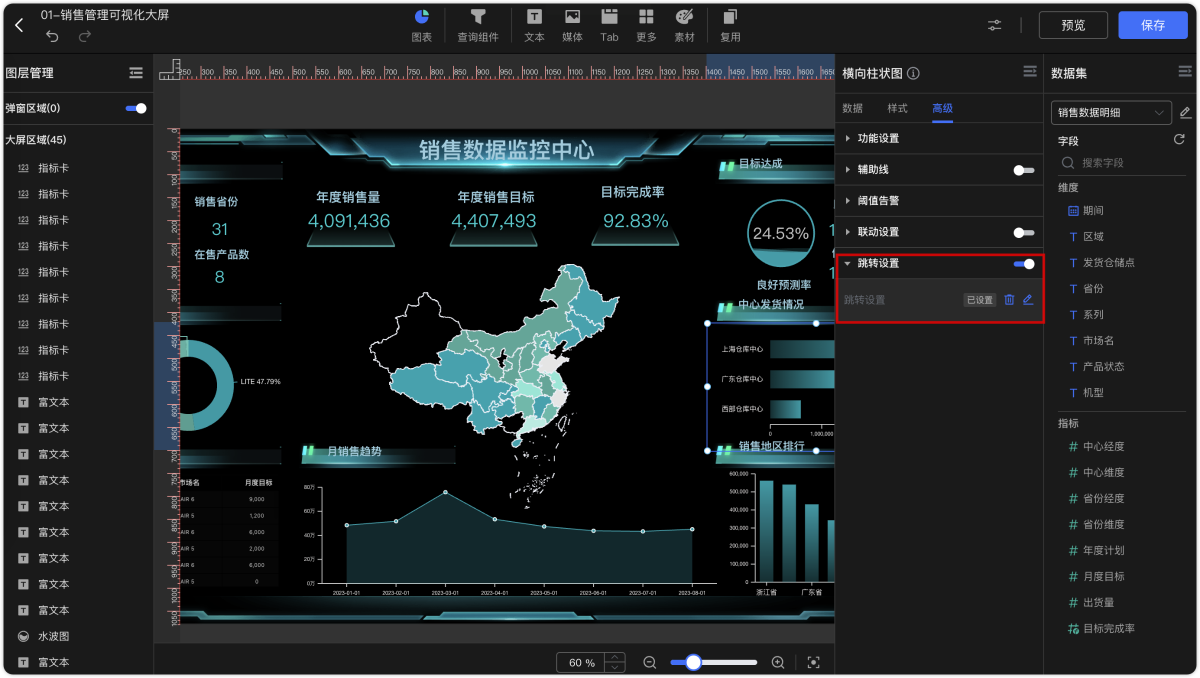Expand the 辅助线 section arrow
Screen dimensions: 1200x678
click(848, 170)
